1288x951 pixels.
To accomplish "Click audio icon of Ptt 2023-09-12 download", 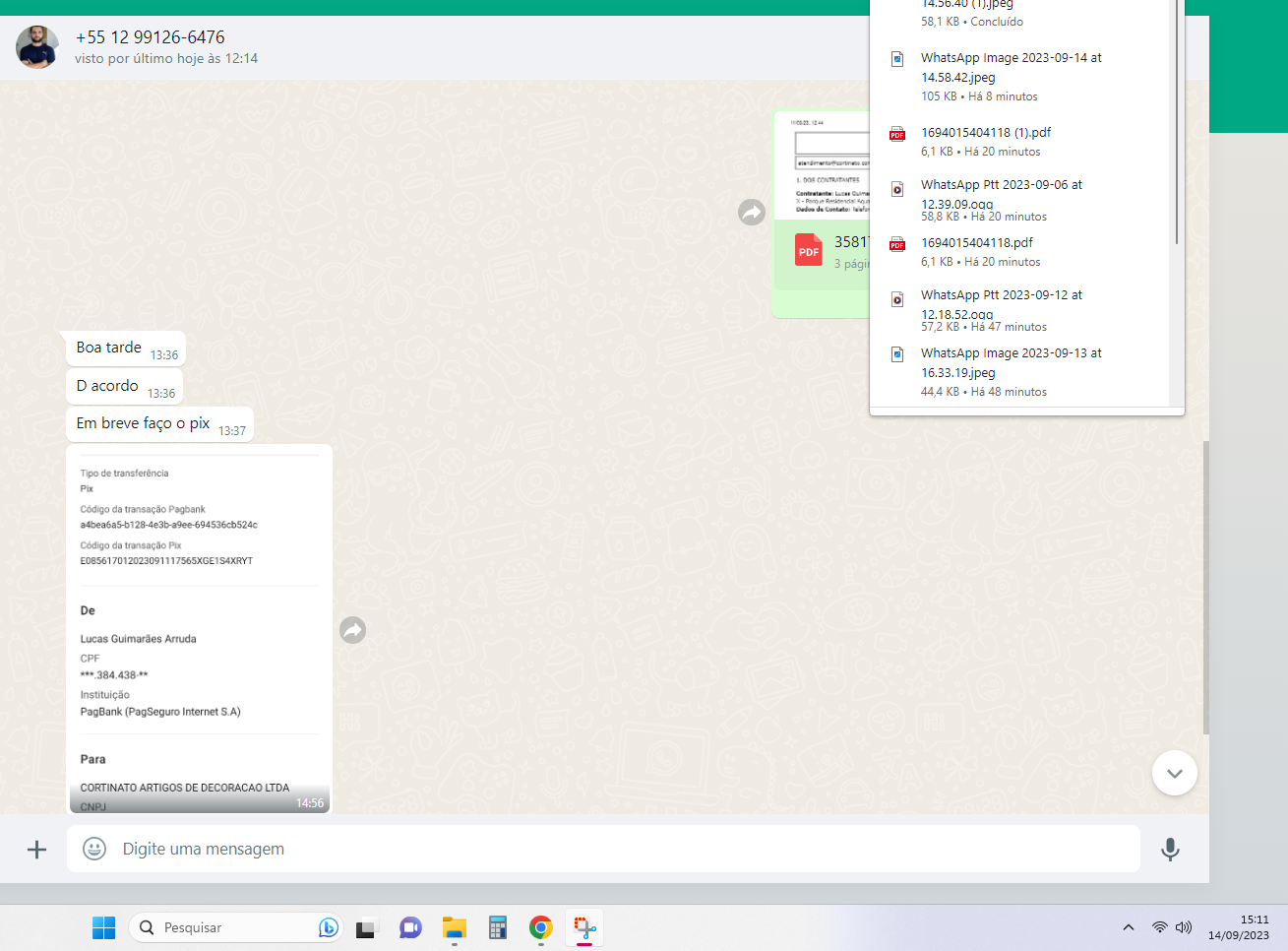I will tap(897, 299).
